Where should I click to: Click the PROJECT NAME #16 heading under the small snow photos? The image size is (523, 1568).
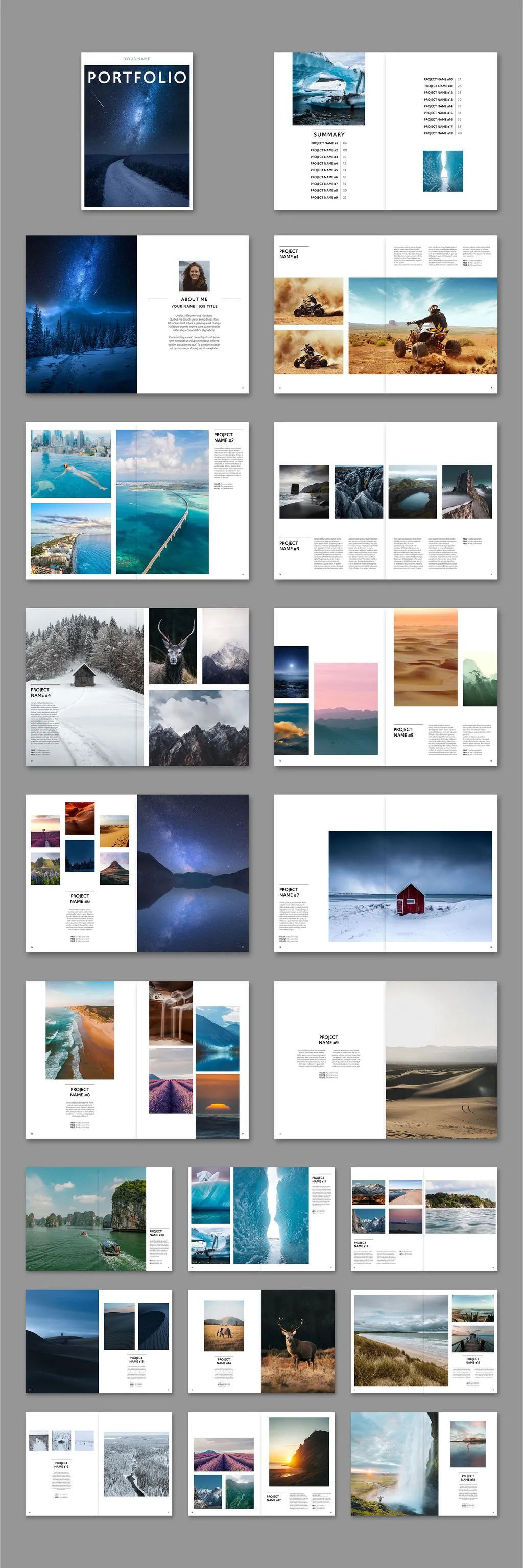click(61, 1464)
